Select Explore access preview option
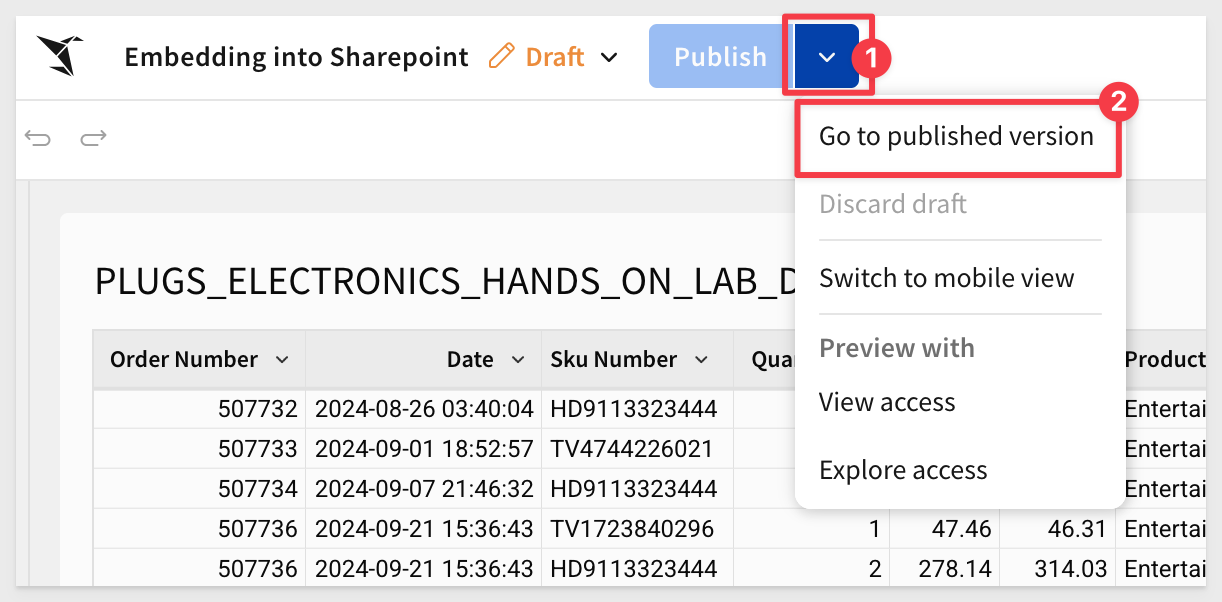The height and width of the screenshot is (602, 1222). (x=903, y=470)
